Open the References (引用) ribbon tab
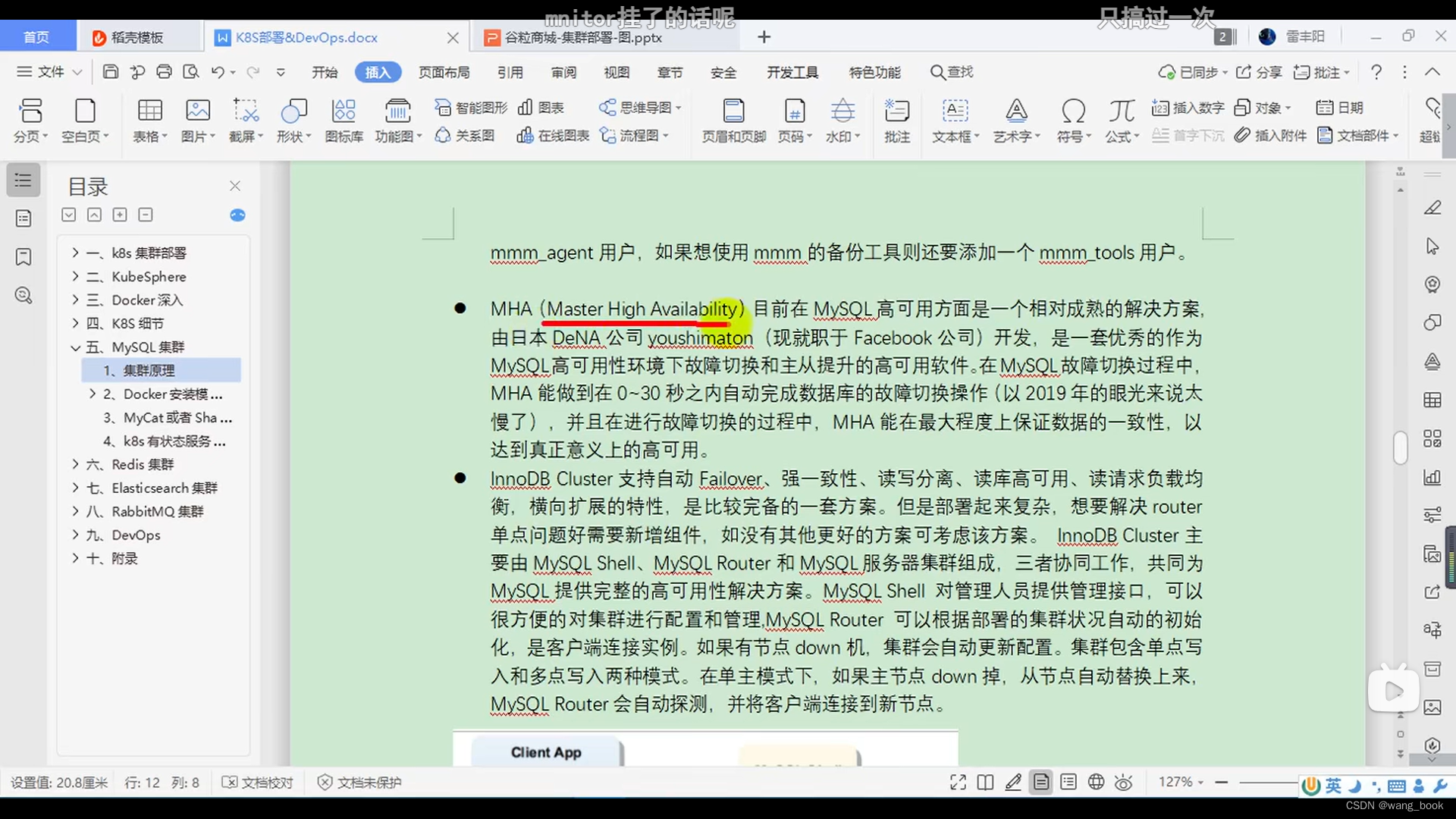1456x819 pixels. point(510,72)
